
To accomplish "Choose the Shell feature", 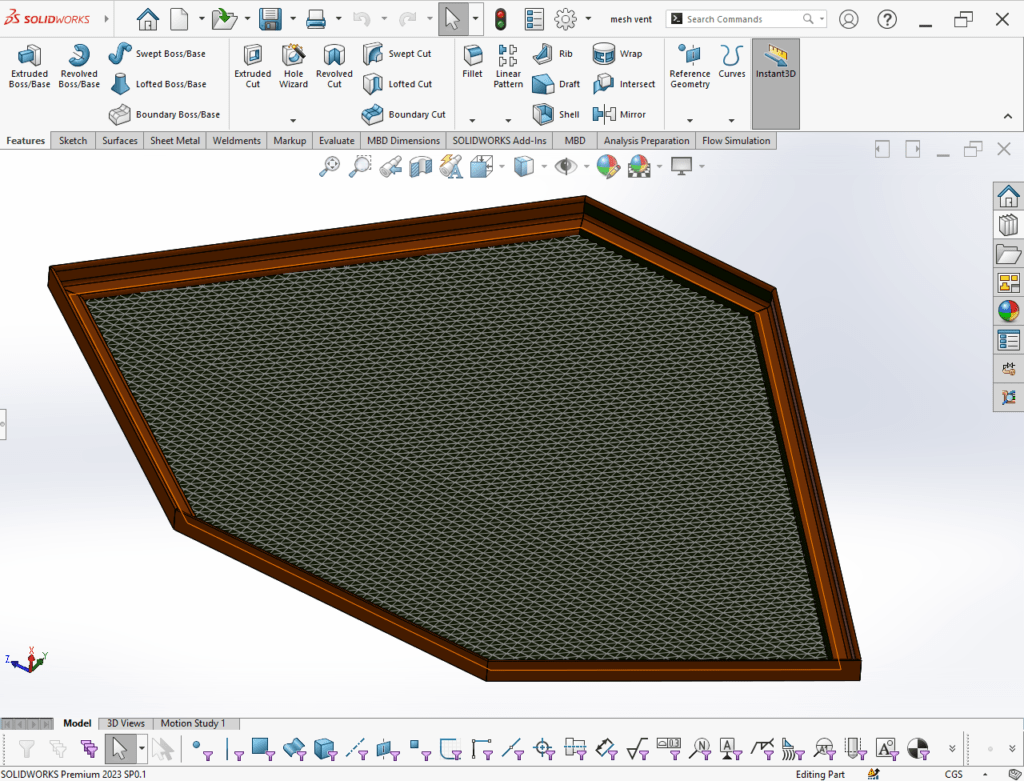I will pyautogui.click(x=557, y=114).
